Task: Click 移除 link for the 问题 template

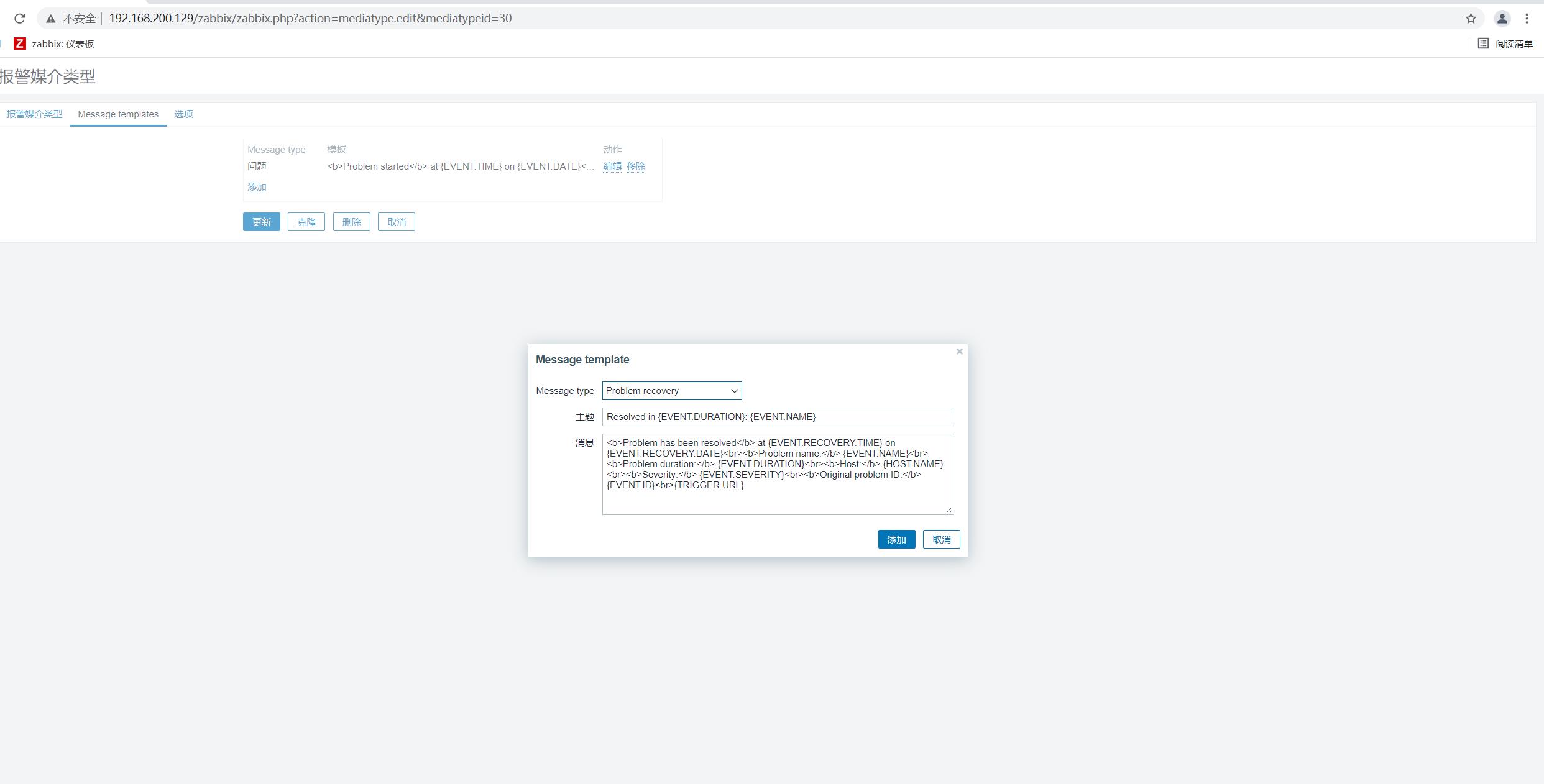Action: pos(636,166)
